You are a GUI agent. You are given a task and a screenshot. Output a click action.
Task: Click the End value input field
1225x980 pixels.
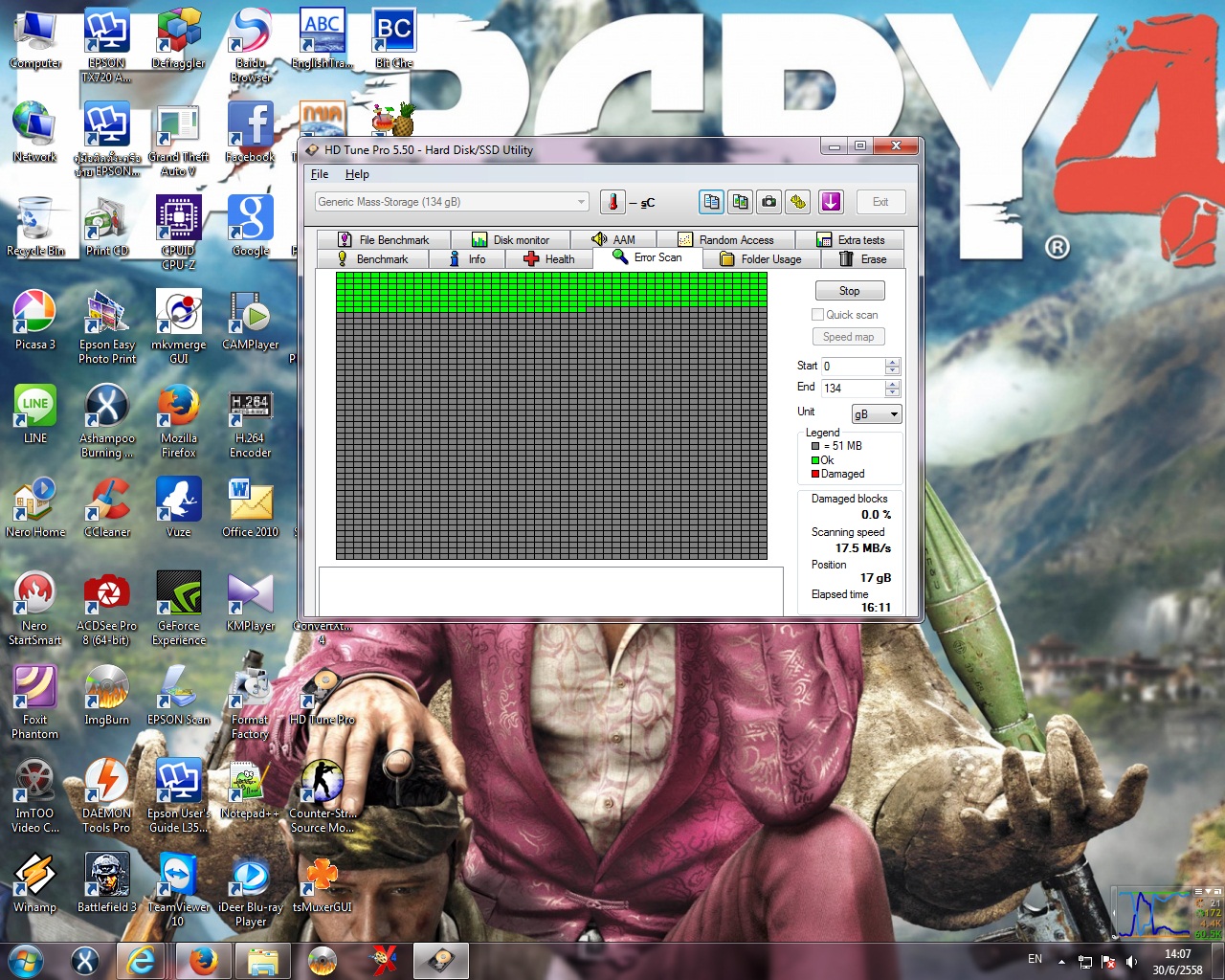coord(853,388)
